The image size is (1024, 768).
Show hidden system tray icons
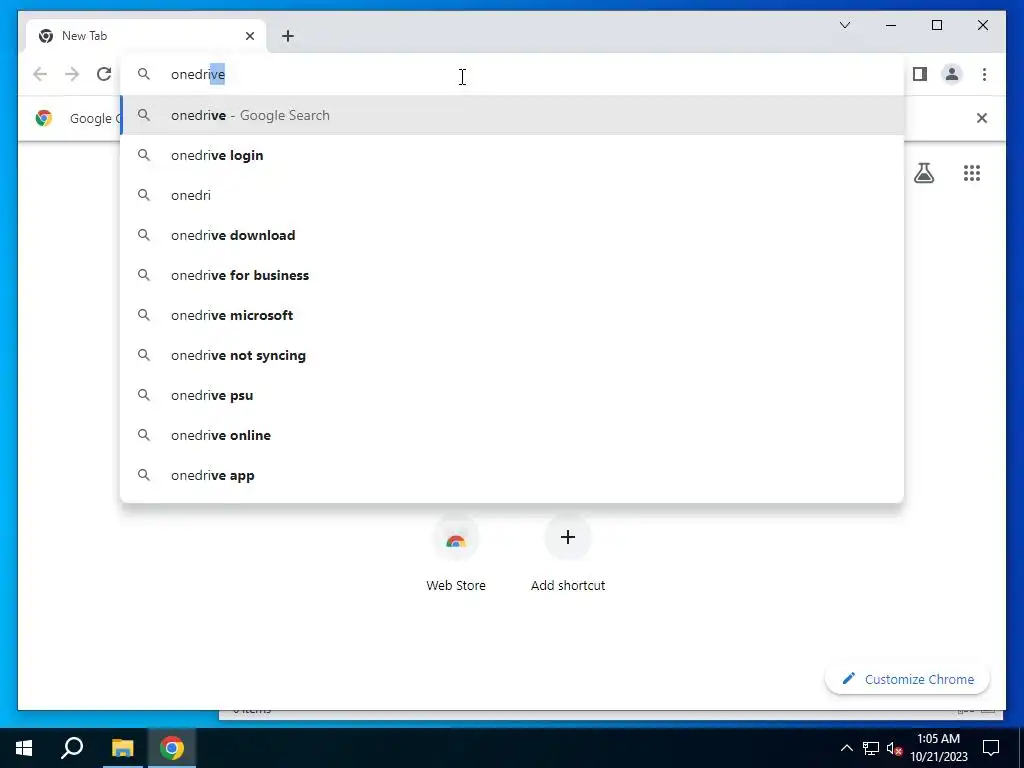pyautogui.click(x=846, y=748)
